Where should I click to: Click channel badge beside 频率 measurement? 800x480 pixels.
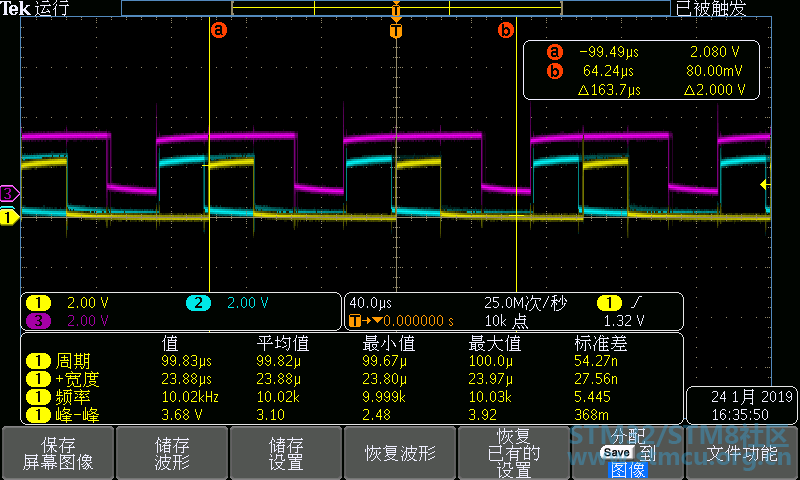pos(38,397)
